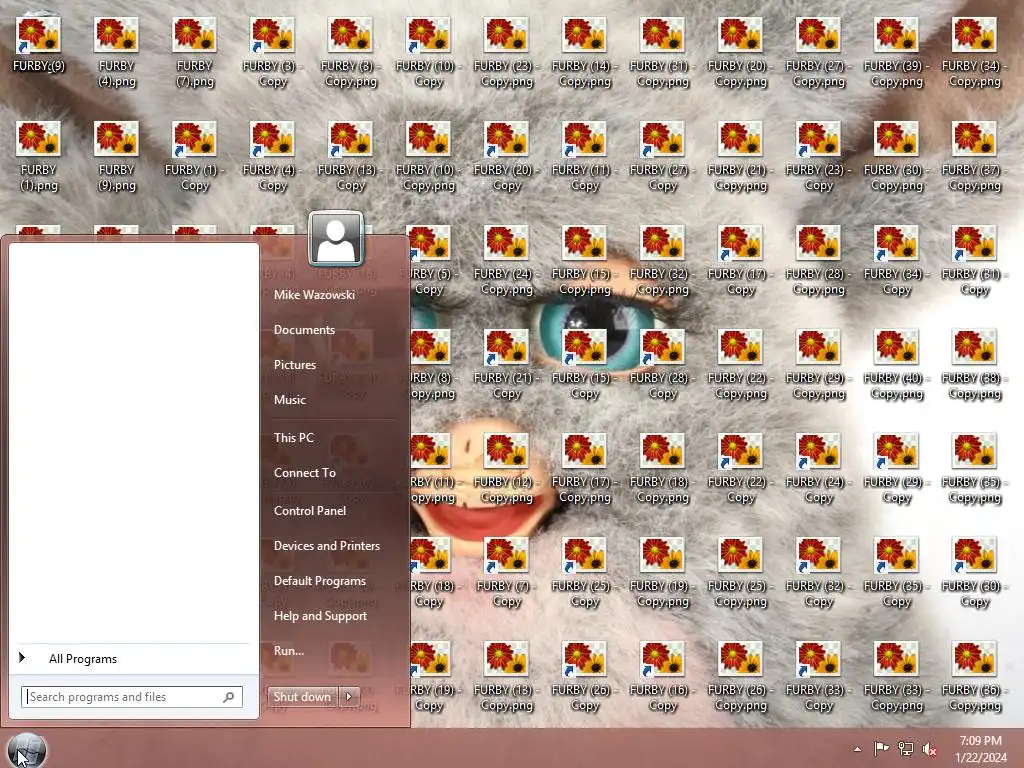Open Documents from the Start menu
Screen dimensions: 1024x768
point(304,330)
